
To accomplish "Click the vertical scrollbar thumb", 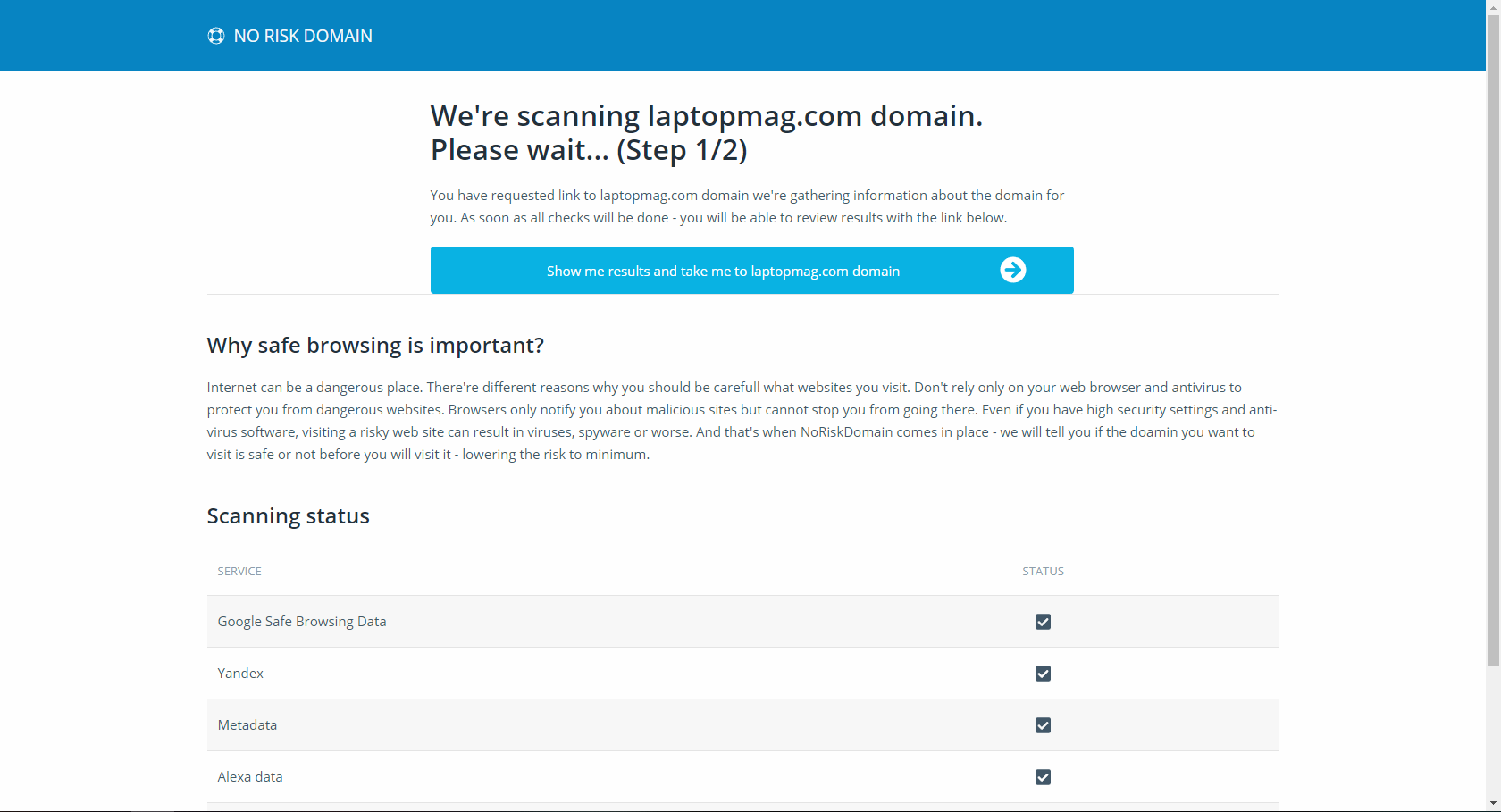I will click(x=1493, y=339).
